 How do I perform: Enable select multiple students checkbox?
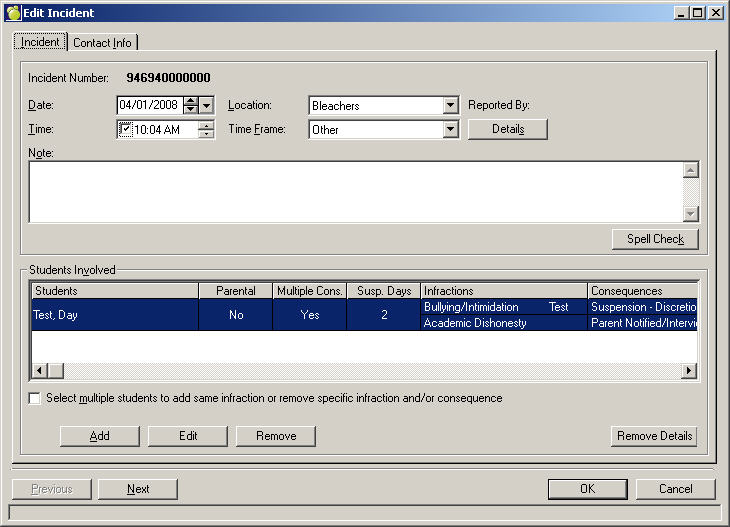tap(36, 398)
